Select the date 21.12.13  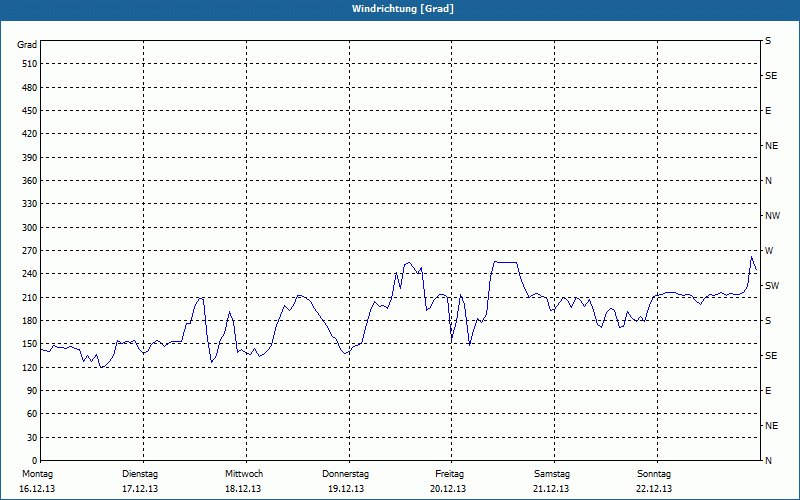pos(552,489)
